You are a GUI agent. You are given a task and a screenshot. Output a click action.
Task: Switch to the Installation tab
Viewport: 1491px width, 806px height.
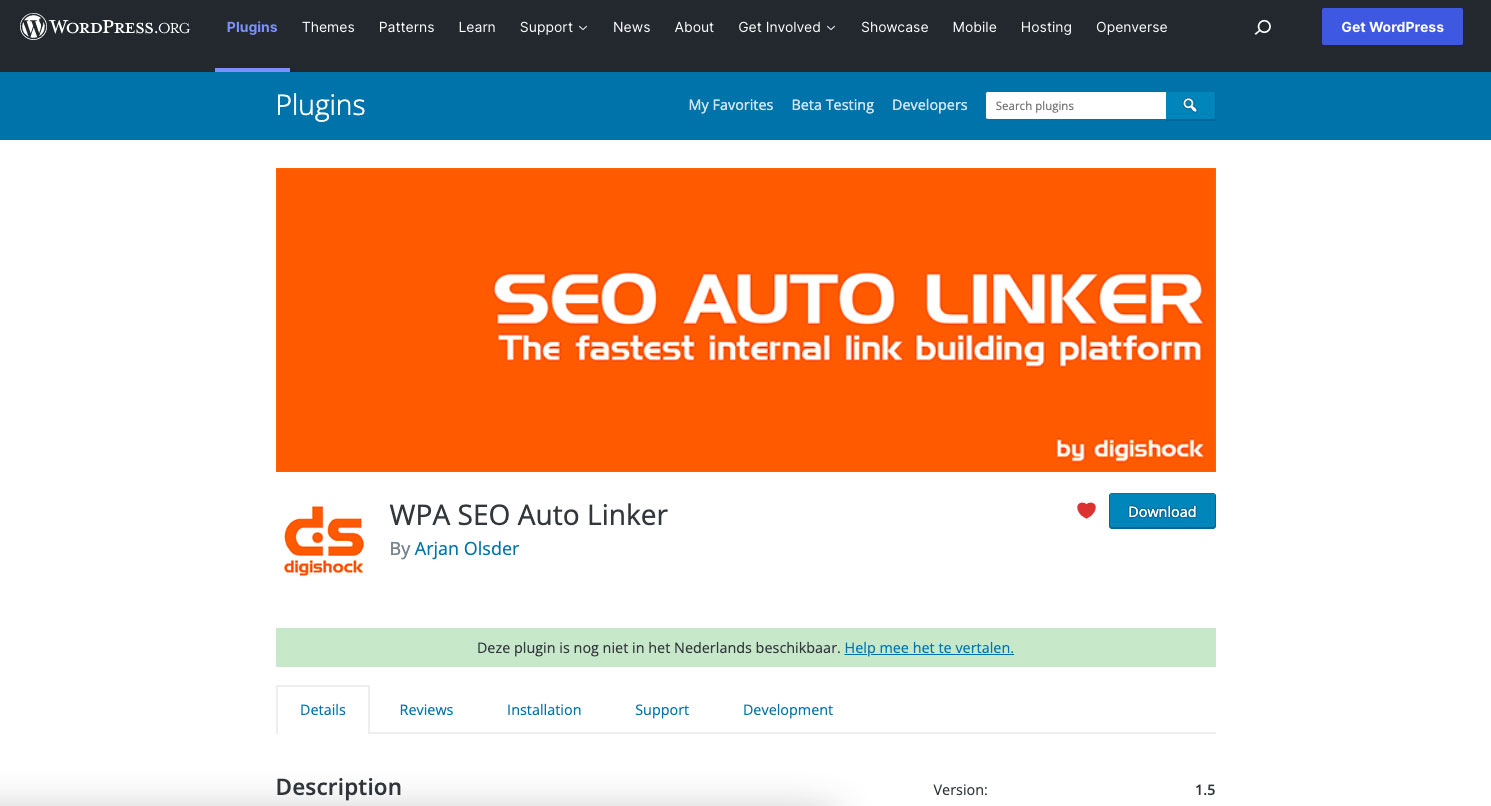coord(544,709)
